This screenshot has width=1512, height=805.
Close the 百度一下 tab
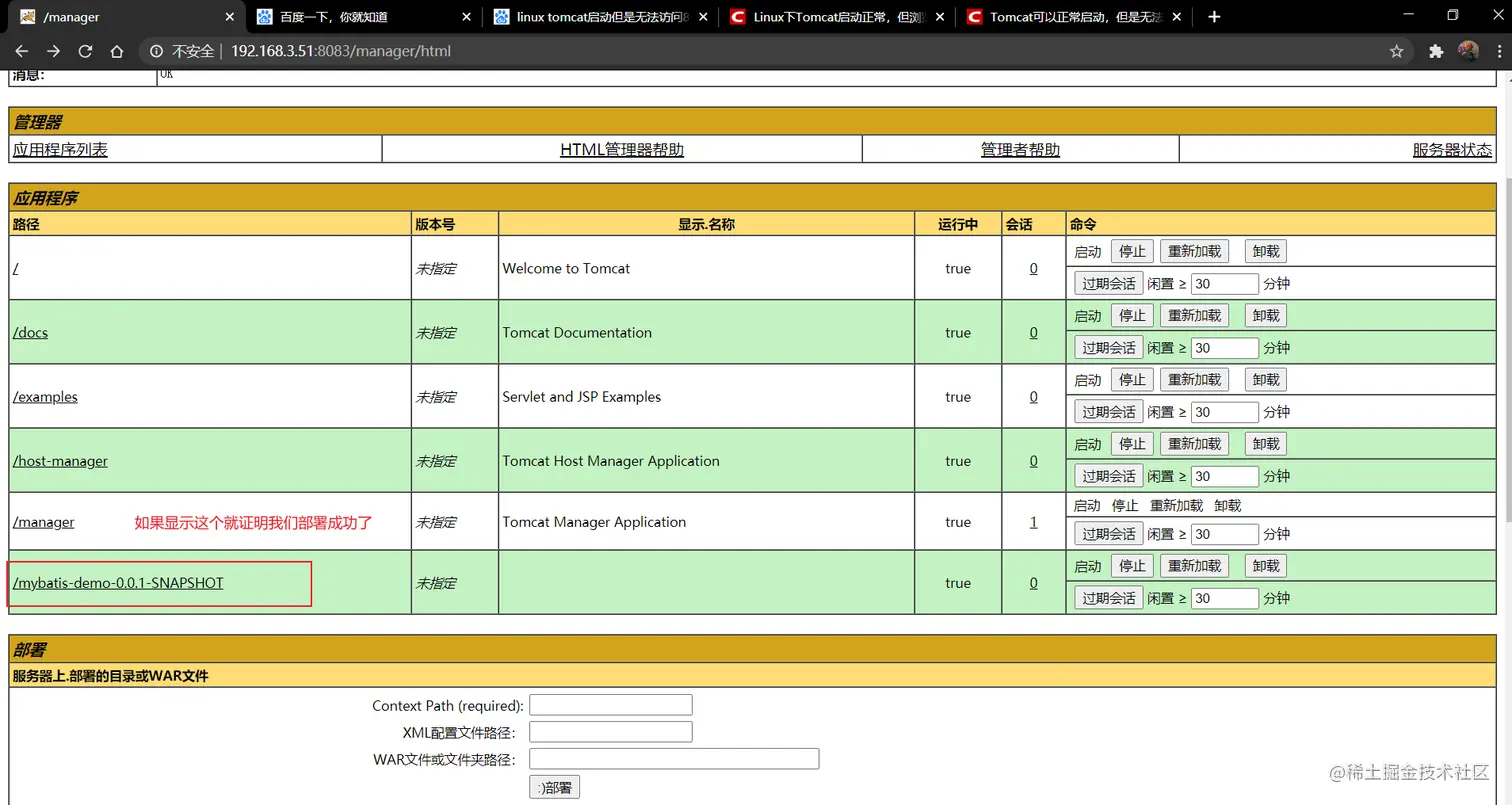coord(466,17)
